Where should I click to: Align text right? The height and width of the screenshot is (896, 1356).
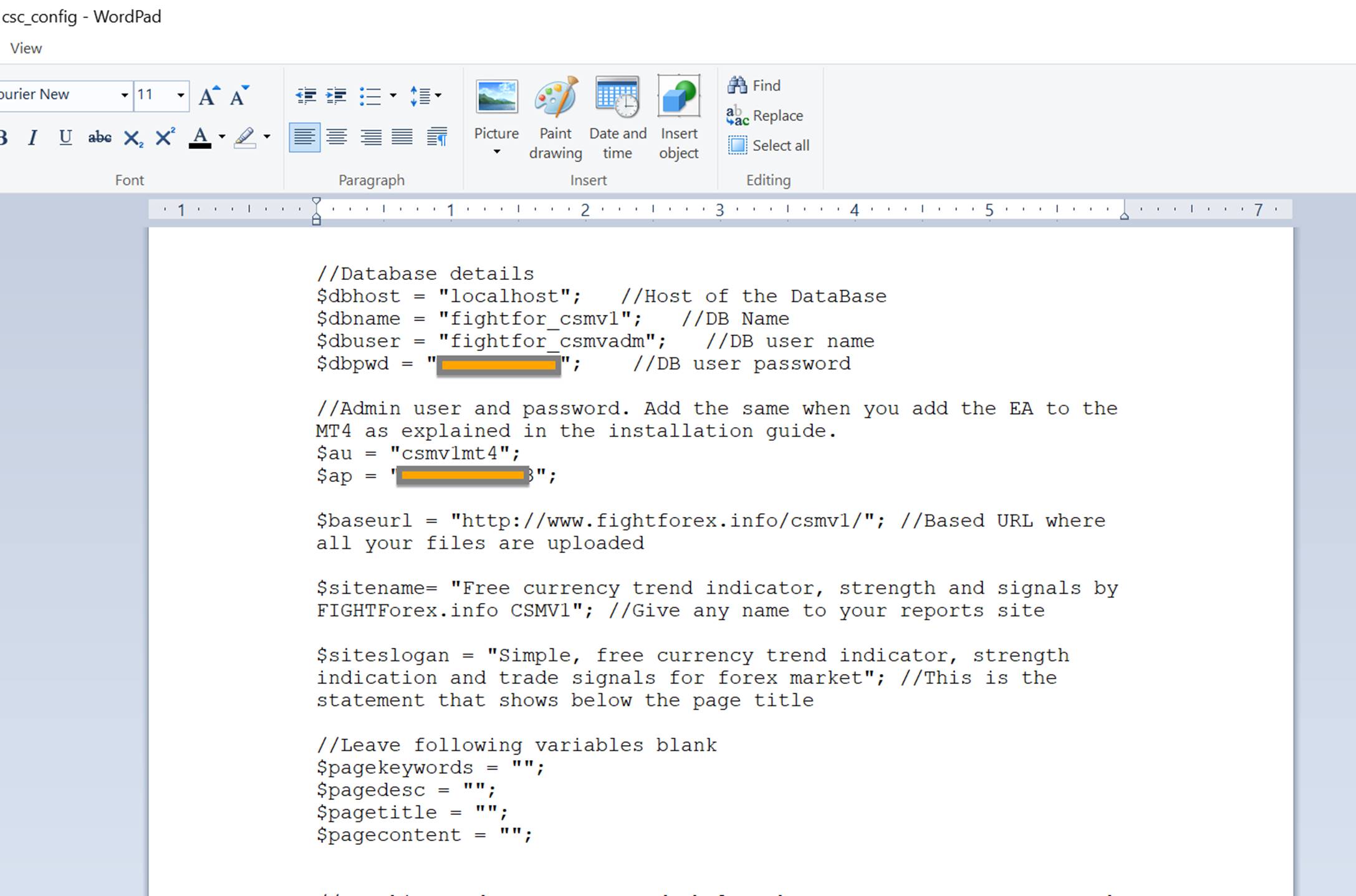(370, 137)
